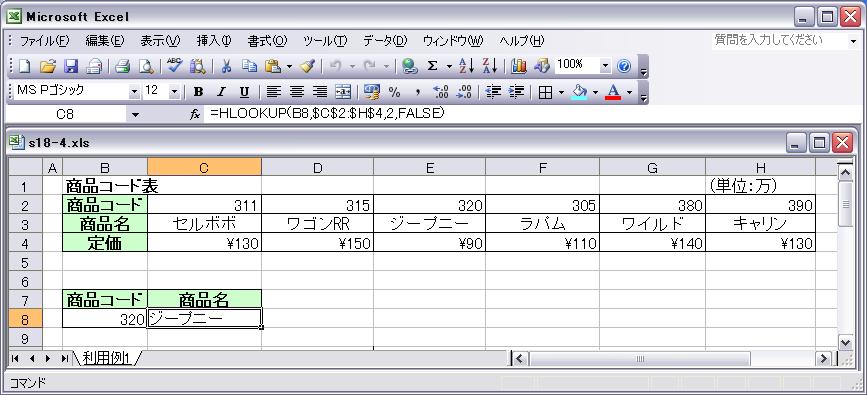Toggle Italic formatting button

[221, 92]
